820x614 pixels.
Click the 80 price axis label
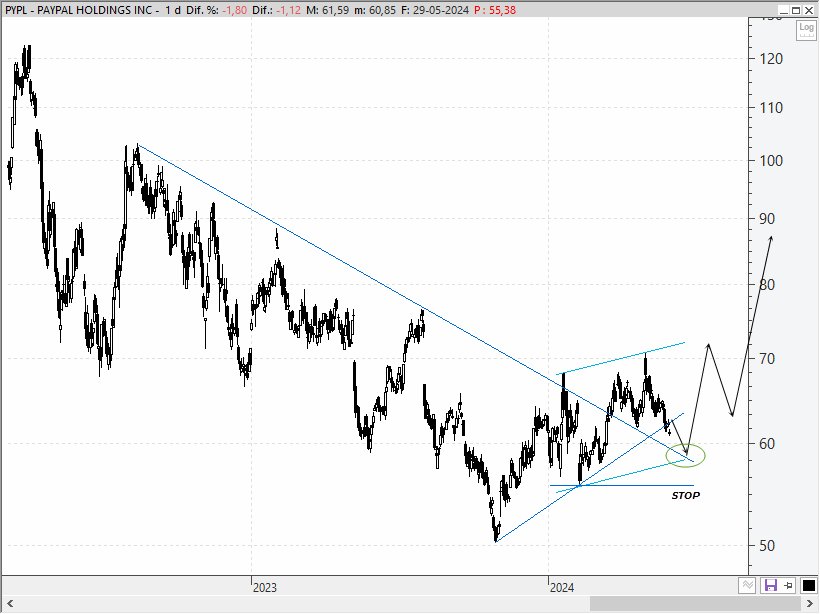coord(767,285)
